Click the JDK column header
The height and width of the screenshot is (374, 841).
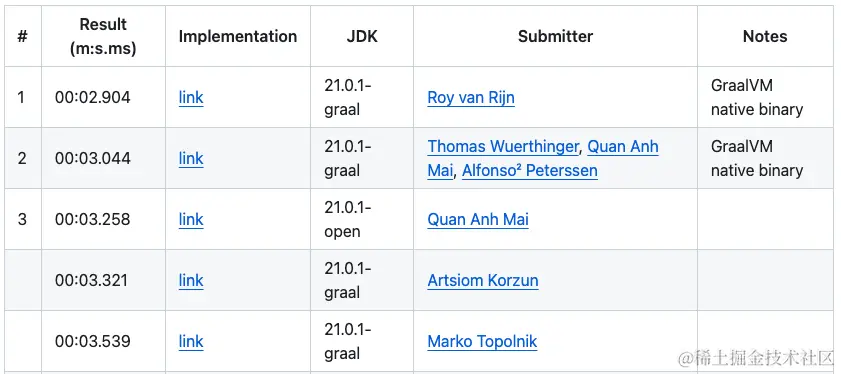click(x=362, y=36)
